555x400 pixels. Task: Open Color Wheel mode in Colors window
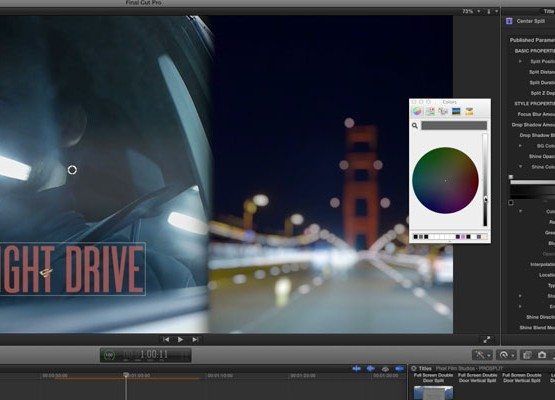coord(417,112)
